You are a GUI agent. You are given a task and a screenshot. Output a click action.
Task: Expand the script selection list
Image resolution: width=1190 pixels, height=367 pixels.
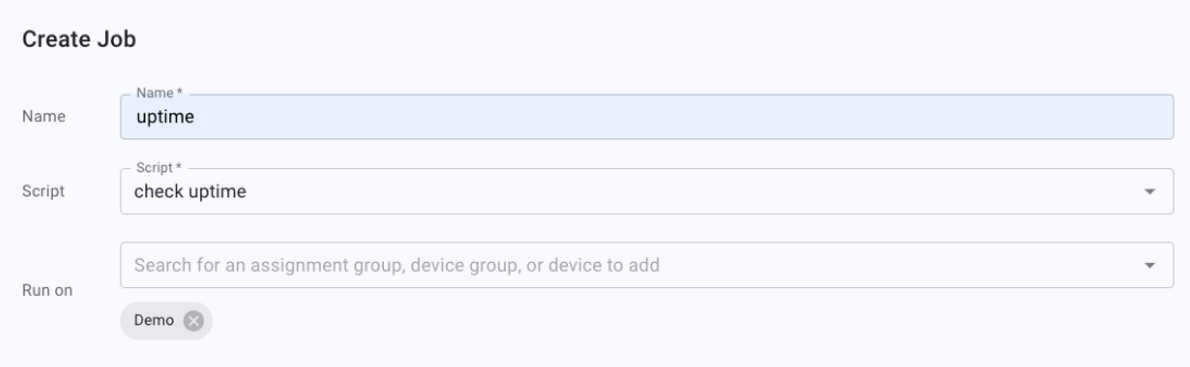(x=1150, y=192)
